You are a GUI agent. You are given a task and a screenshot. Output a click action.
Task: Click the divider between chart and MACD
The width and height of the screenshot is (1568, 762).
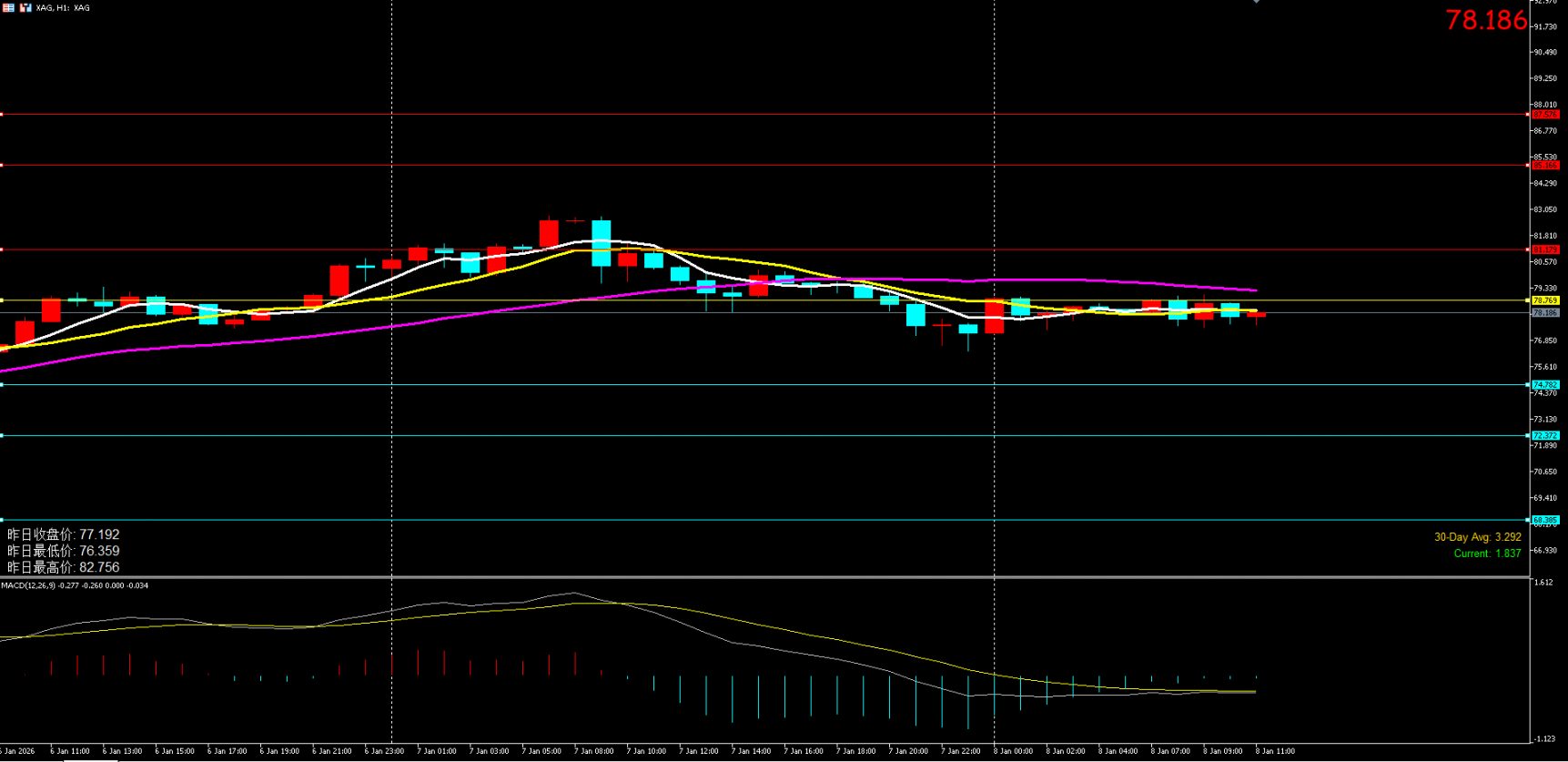coord(764,577)
